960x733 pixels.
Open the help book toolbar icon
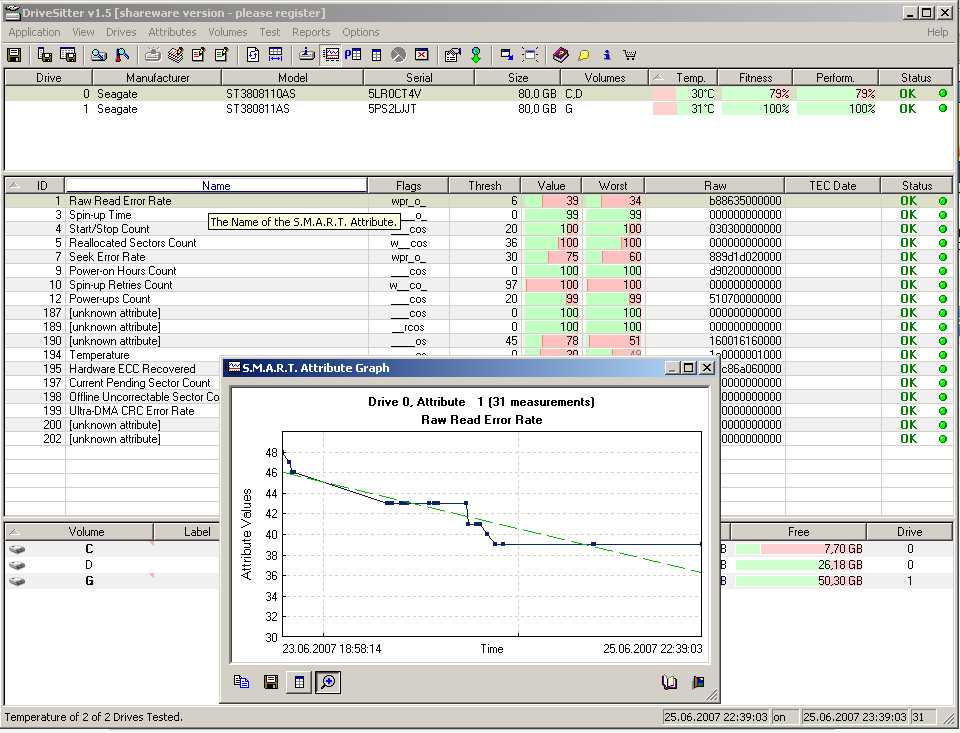point(560,55)
